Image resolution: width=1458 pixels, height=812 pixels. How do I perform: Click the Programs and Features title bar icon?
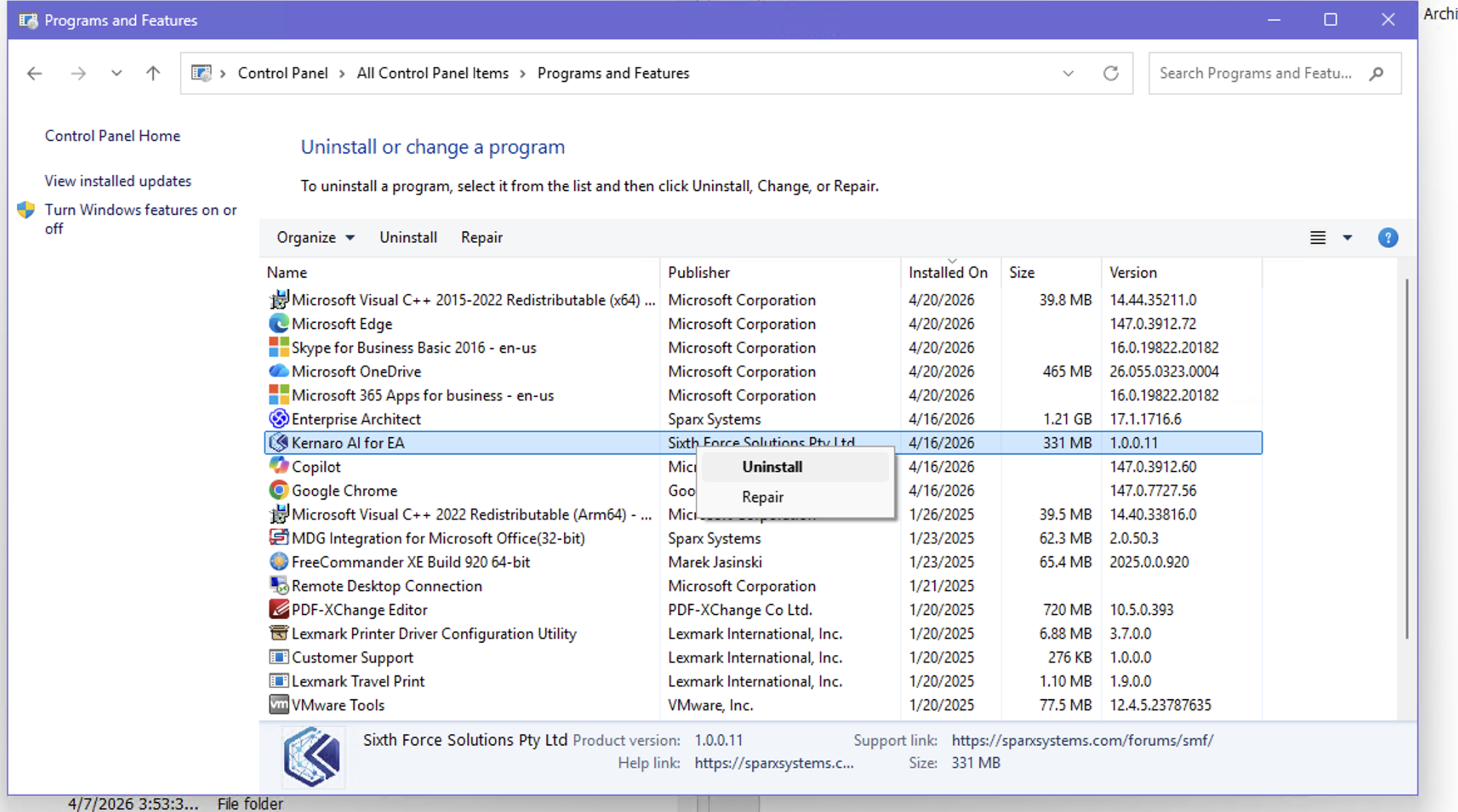tap(29, 20)
